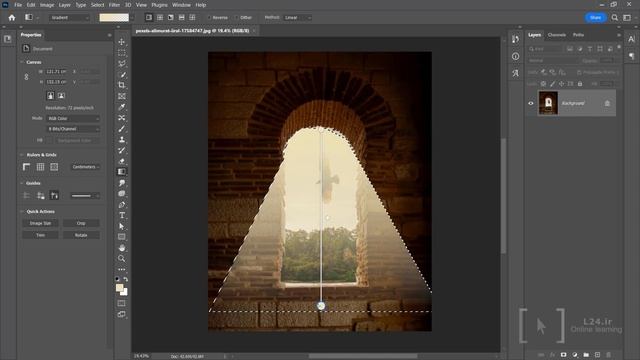Open the Info panel icon
The image size is (640, 360).
click(x=516, y=56)
